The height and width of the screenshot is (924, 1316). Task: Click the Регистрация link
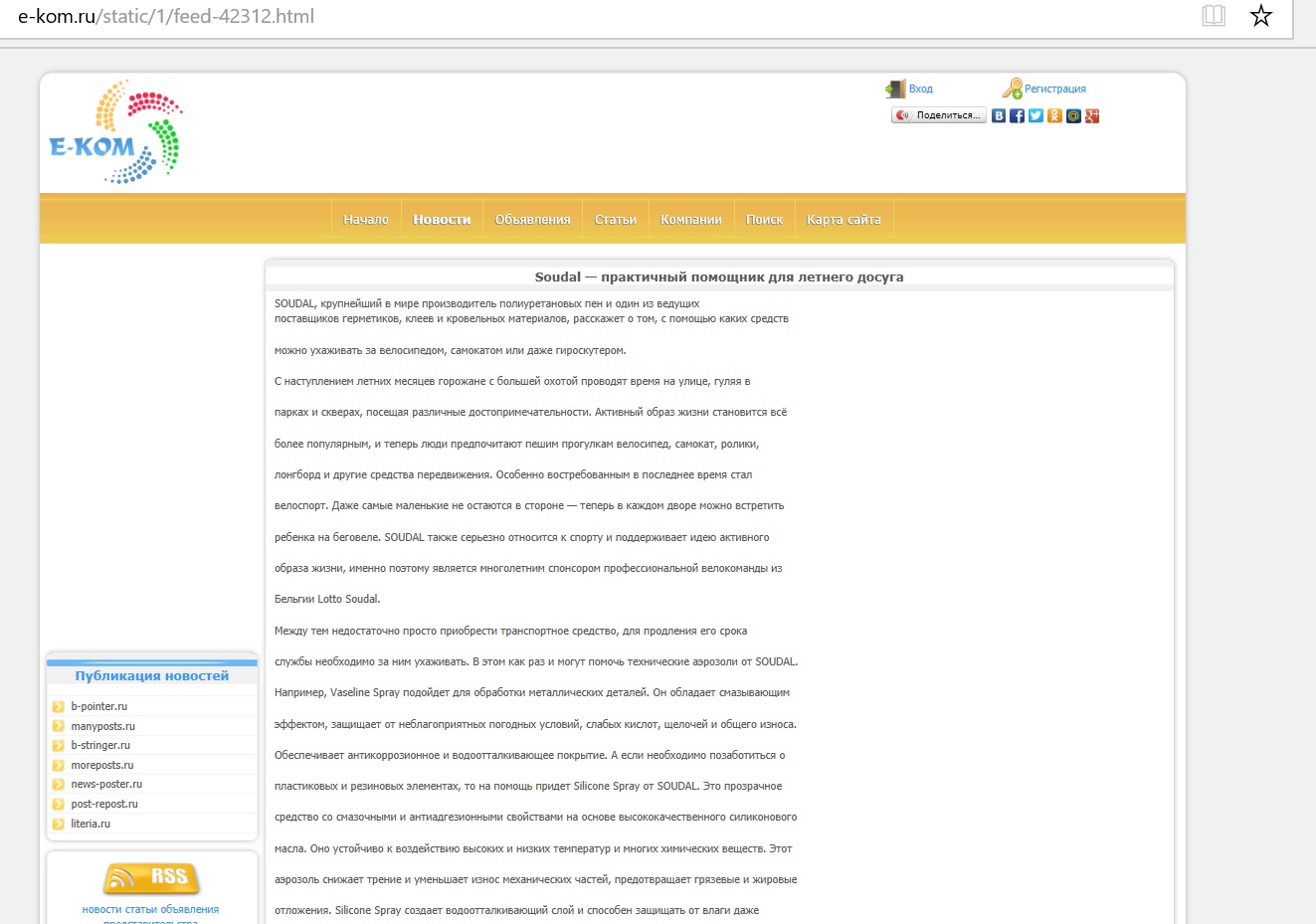tap(1055, 90)
